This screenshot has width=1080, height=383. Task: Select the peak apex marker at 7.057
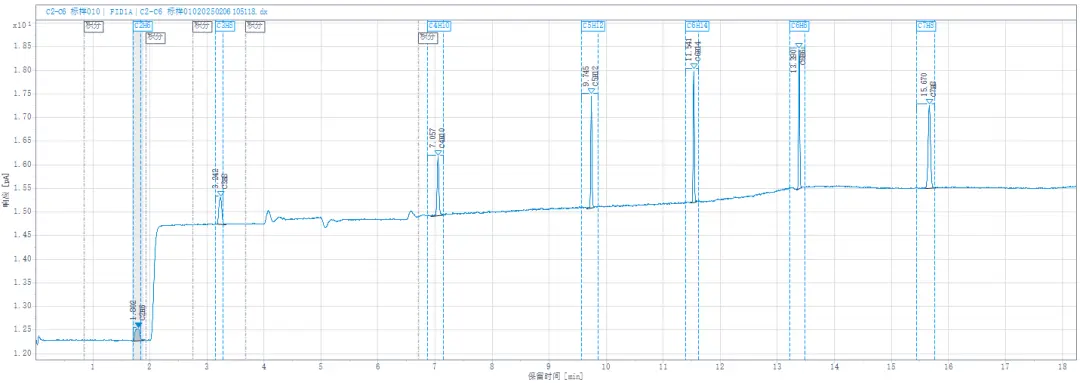pos(438,153)
